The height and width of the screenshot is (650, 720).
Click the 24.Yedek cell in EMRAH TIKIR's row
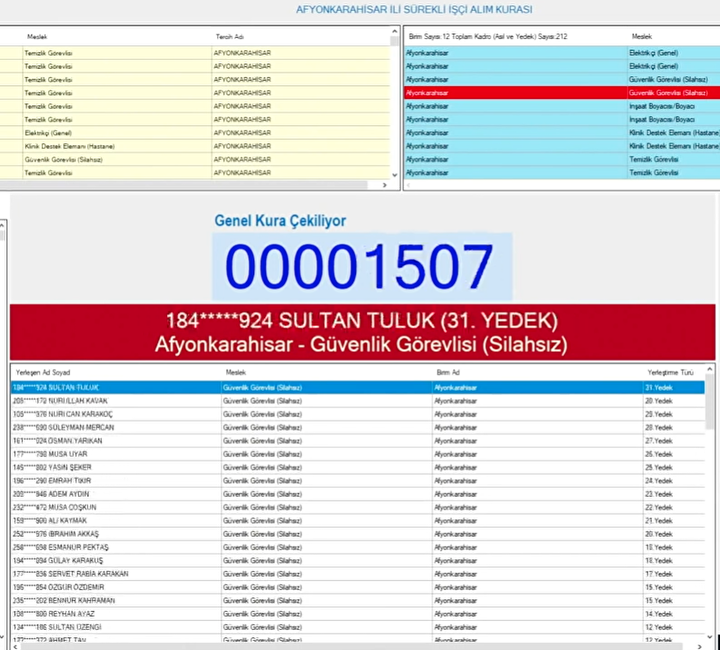pos(674,481)
